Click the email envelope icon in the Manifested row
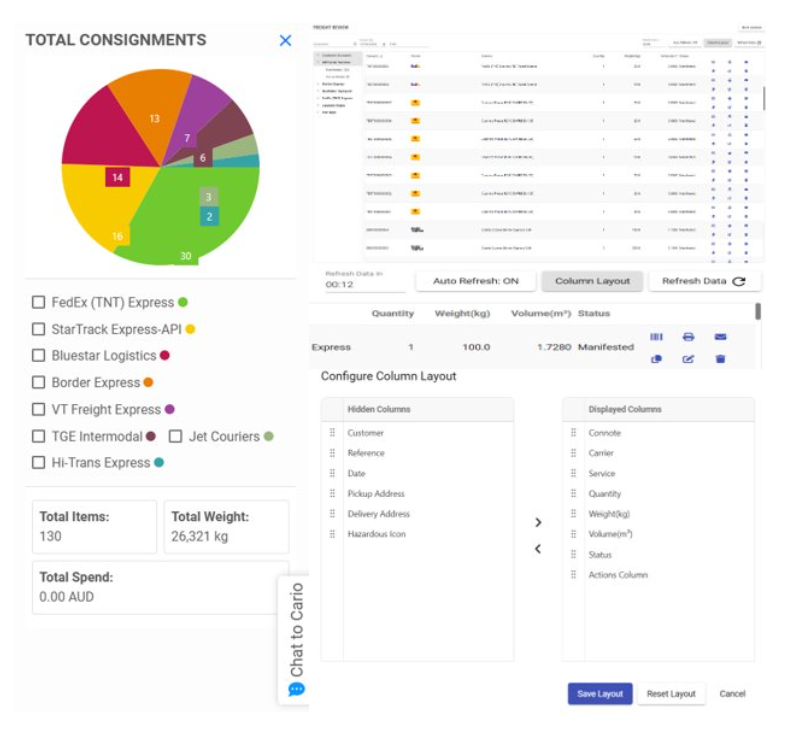Image resolution: width=798 pixels, height=729 pixels. [x=720, y=337]
